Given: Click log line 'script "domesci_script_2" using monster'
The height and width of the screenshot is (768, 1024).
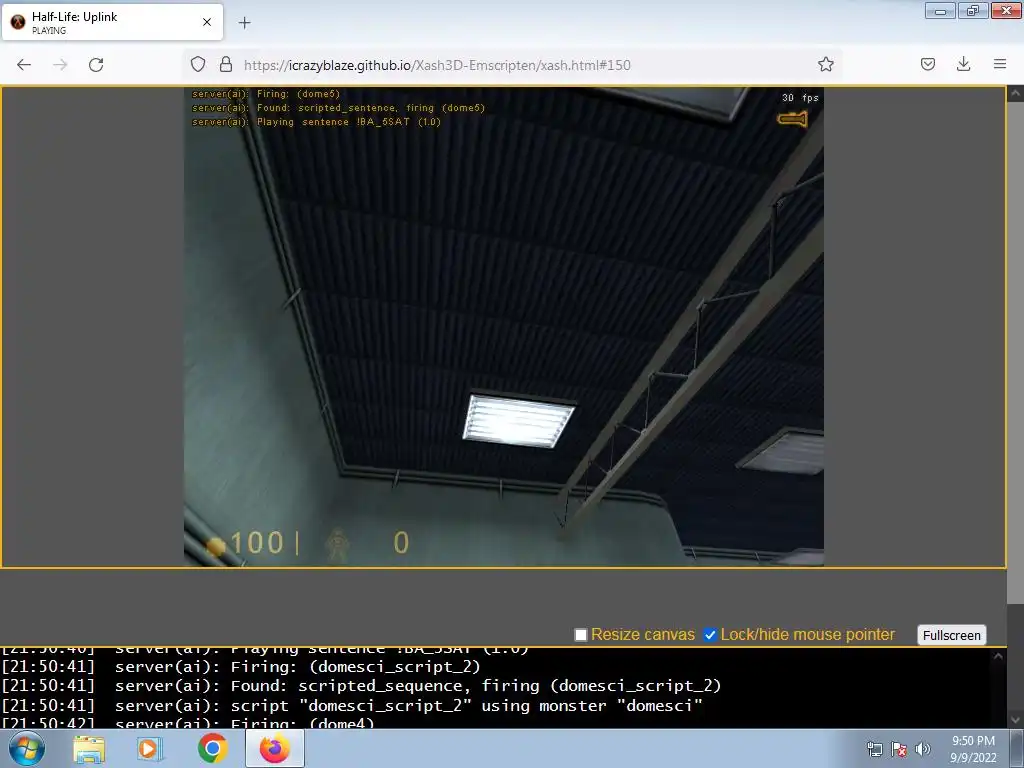Looking at the screenshot, I should pos(418,706).
